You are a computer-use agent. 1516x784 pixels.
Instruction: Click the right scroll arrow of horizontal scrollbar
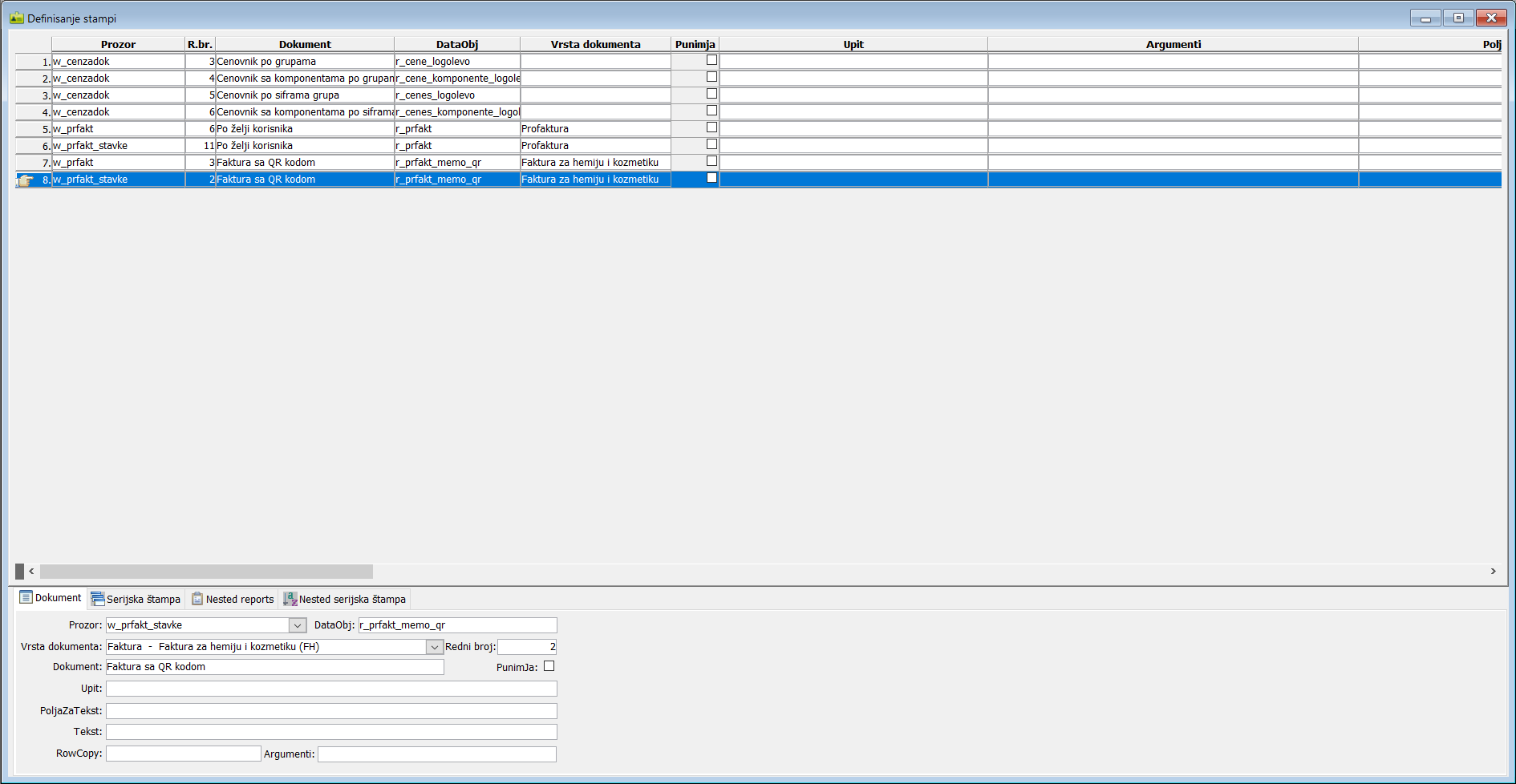click(1493, 572)
